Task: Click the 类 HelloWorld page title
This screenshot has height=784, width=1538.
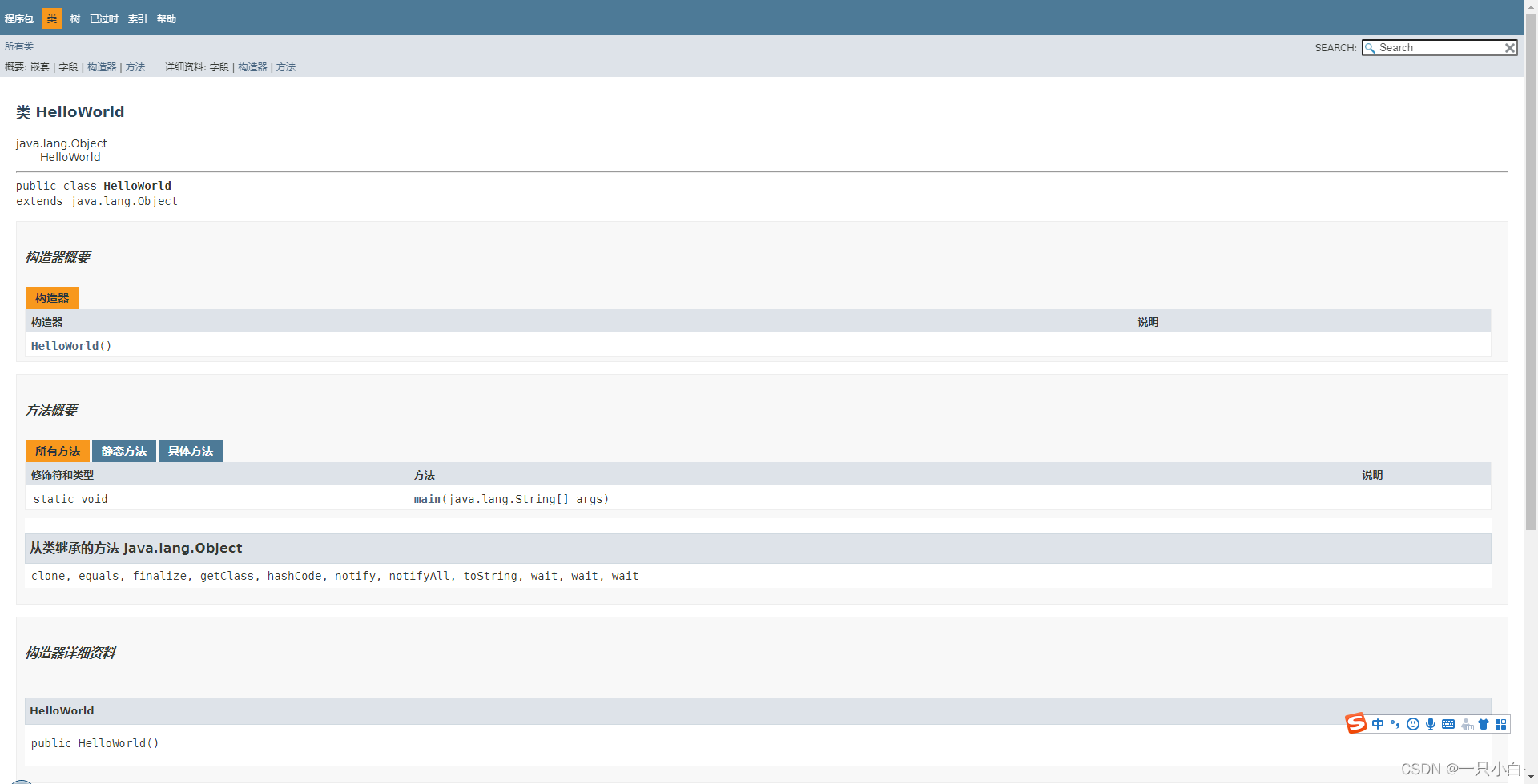Action: pos(70,112)
